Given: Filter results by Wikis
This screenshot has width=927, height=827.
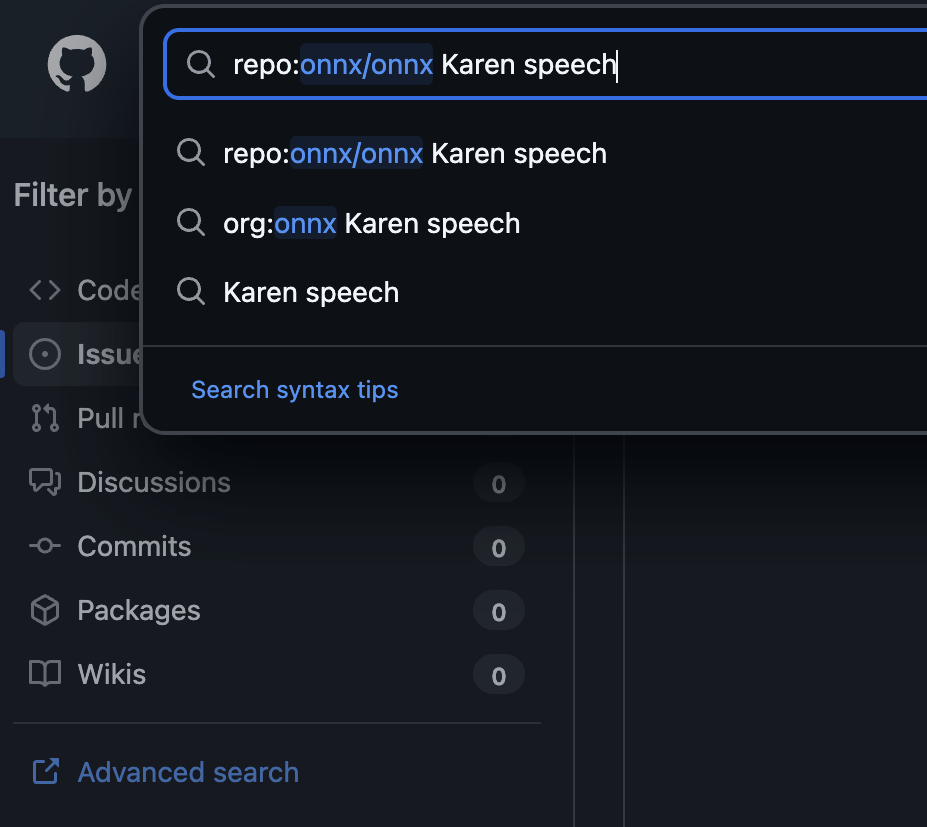Looking at the screenshot, I should (x=112, y=674).
